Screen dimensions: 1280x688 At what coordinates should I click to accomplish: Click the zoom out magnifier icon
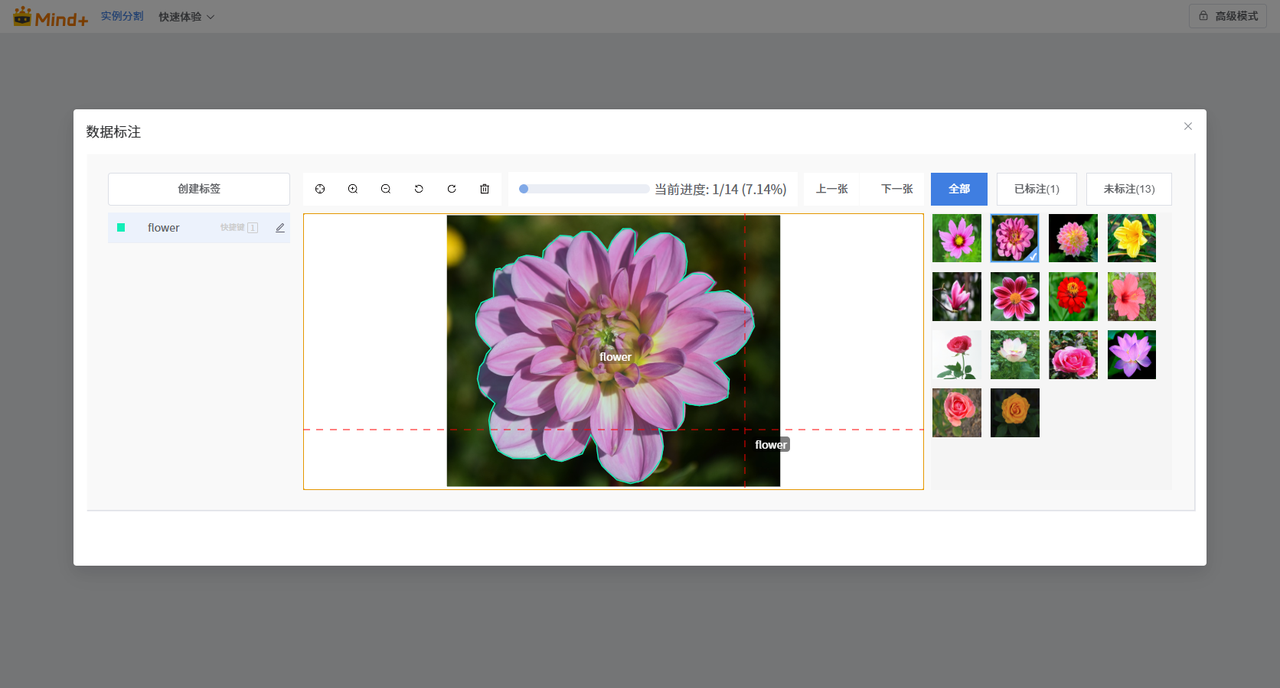[386, 189]
